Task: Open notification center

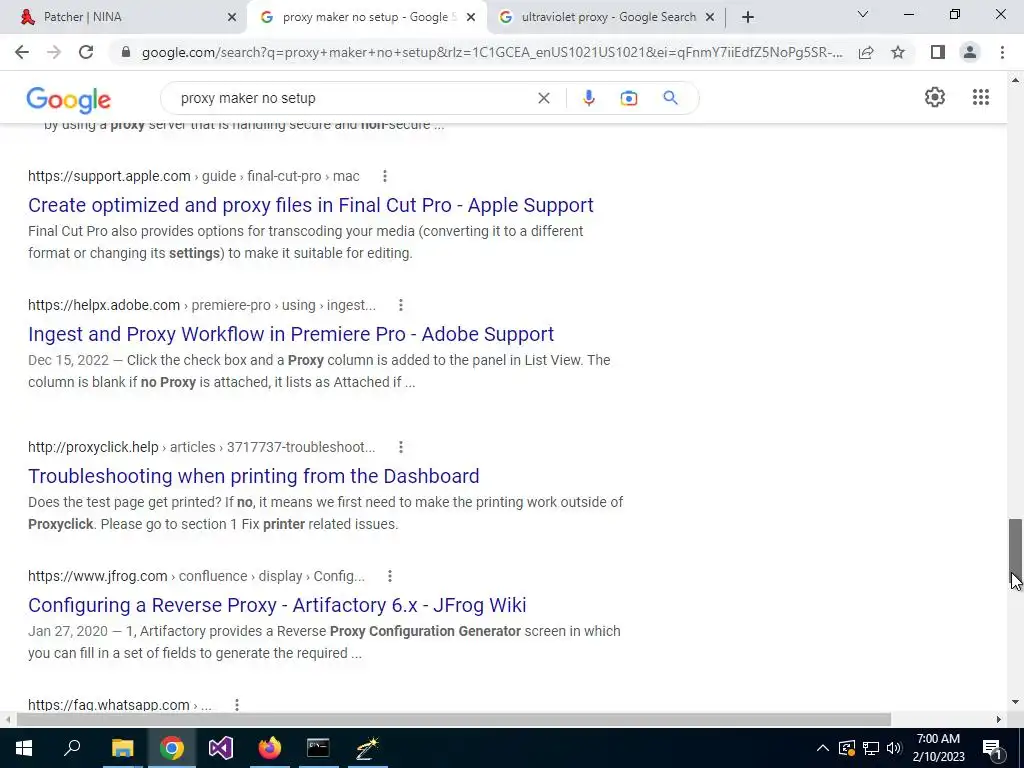Action: (x=992, y=748)
